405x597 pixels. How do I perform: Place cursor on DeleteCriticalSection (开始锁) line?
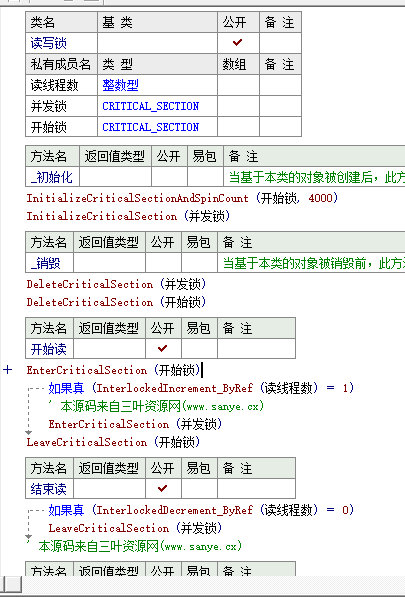coord(116,302)
